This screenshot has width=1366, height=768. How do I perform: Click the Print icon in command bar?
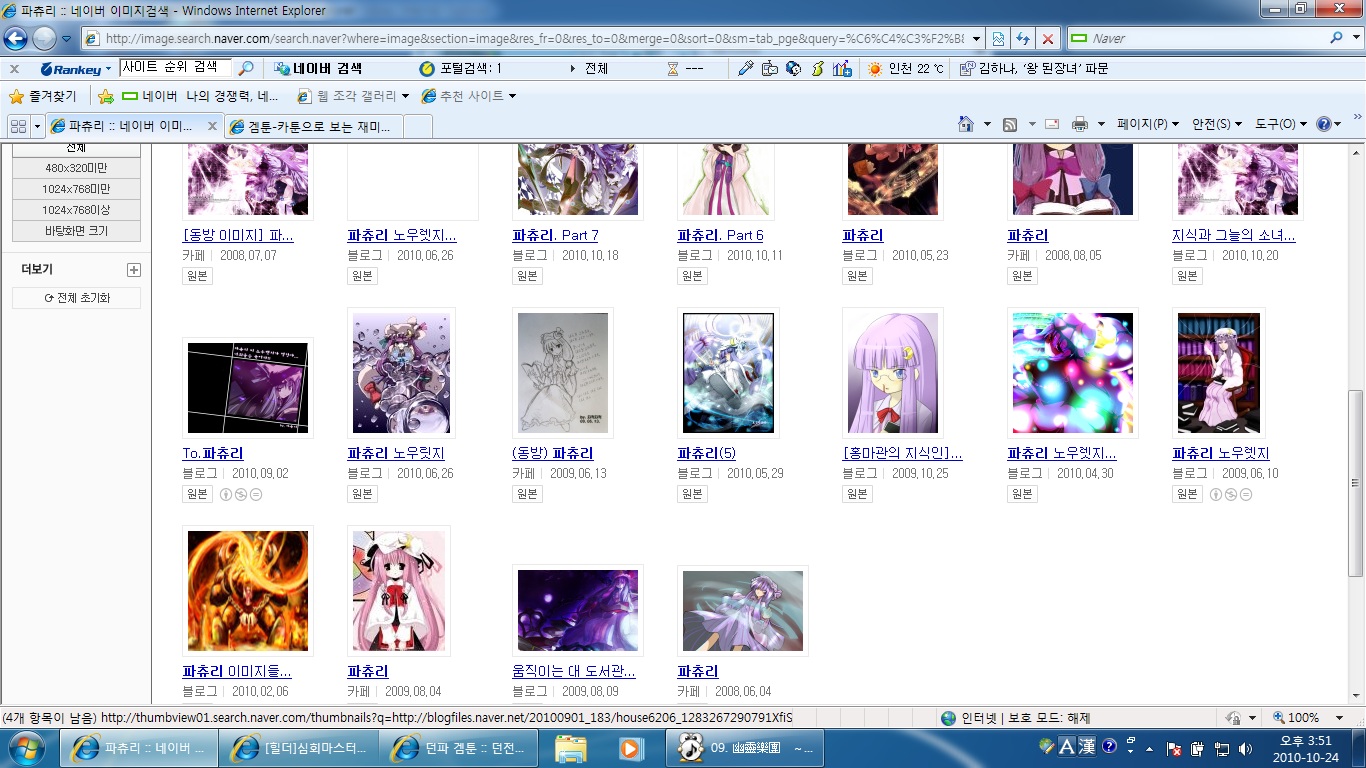coord(1079,125)
